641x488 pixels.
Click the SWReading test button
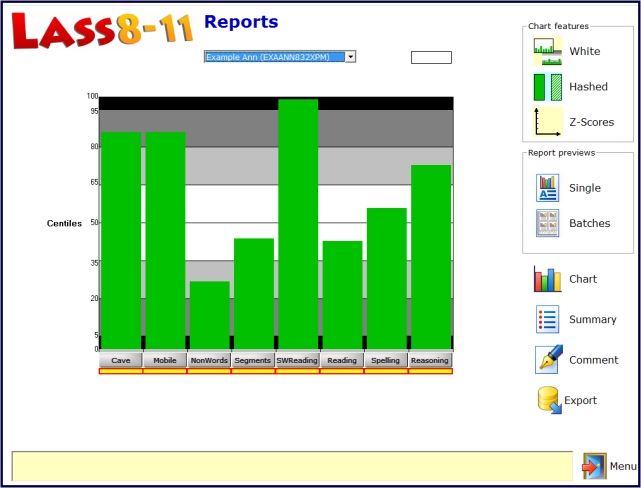point(297,360)
